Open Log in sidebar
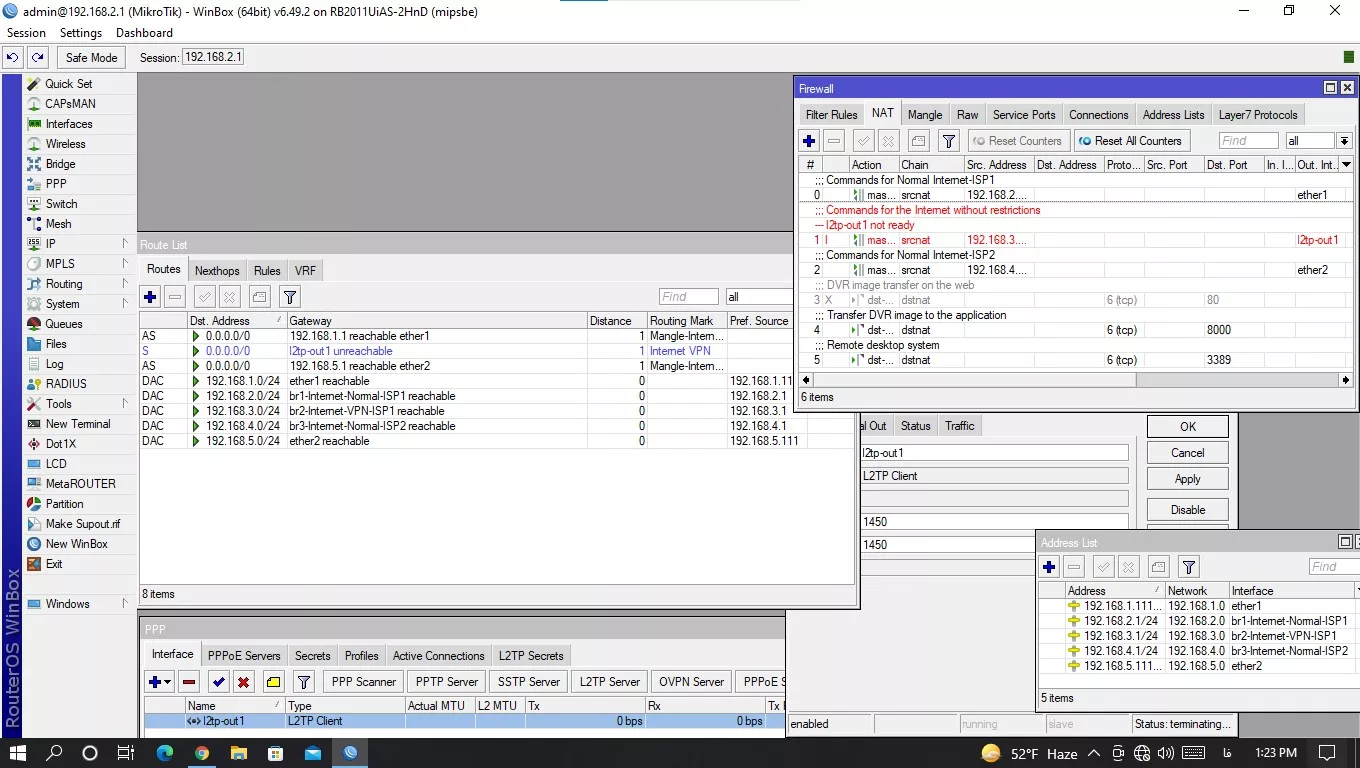The width and height of the screenshot is (1360, 768). (54, 364)
